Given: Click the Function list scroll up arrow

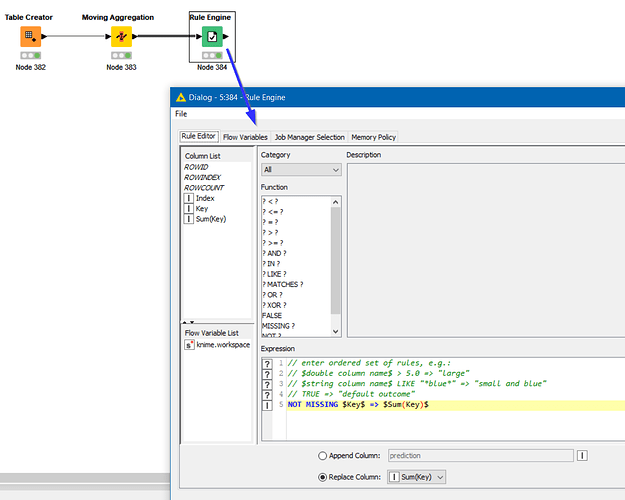Looking at the screenshot, I should coord(336,202).
